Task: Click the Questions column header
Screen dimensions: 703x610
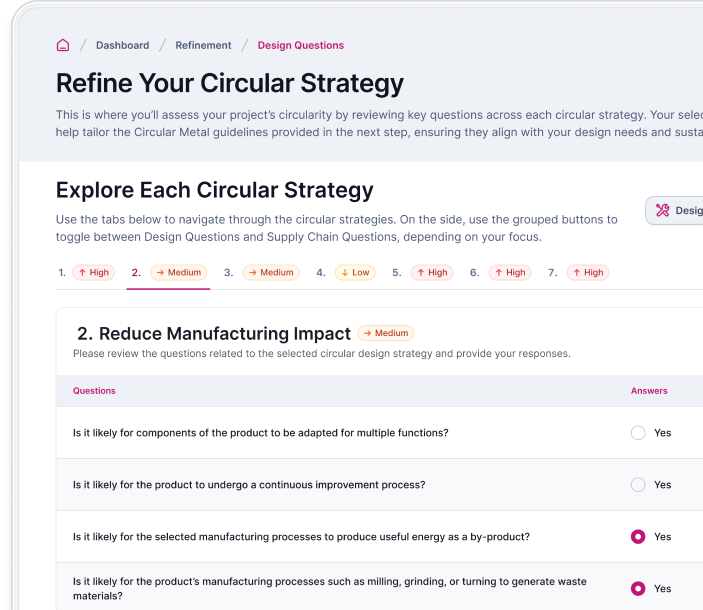Action: pyautogui.click(x=94, y=391)
